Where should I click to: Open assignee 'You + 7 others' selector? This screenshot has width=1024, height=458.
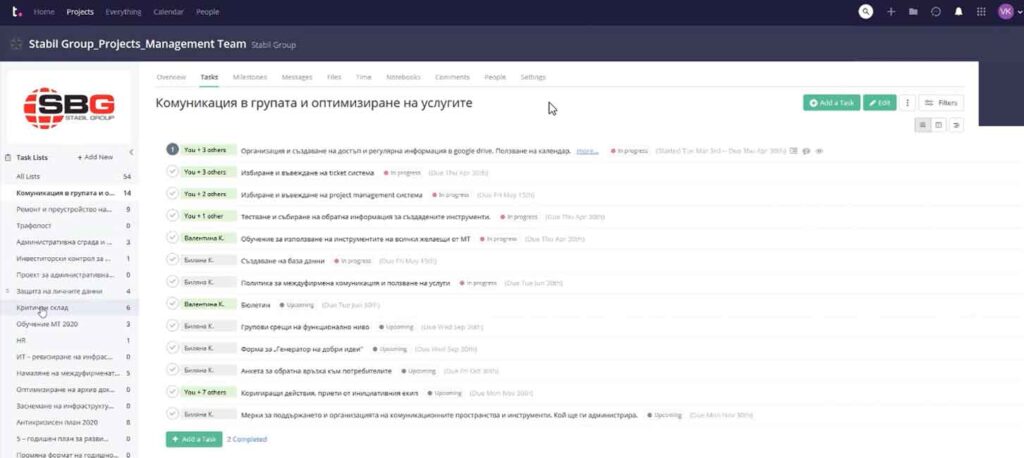208,392
